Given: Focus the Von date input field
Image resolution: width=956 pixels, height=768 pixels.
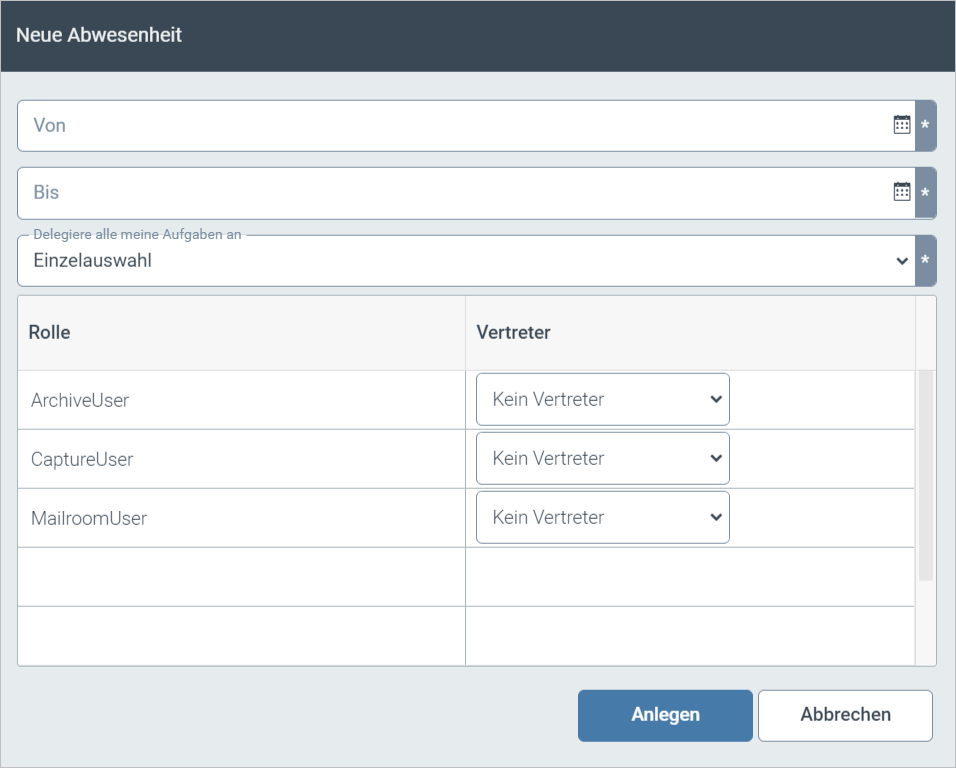Looking at the screenshot, I should point(450,125).
